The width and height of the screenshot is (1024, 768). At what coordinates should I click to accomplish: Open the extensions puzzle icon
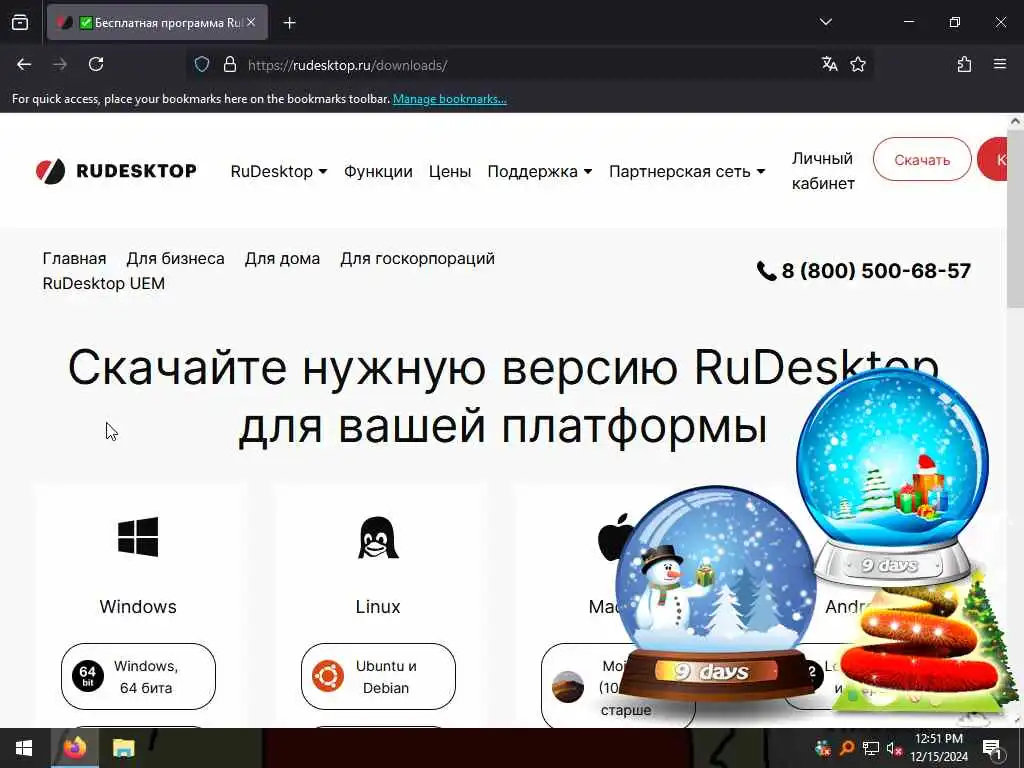pos(964,64)
